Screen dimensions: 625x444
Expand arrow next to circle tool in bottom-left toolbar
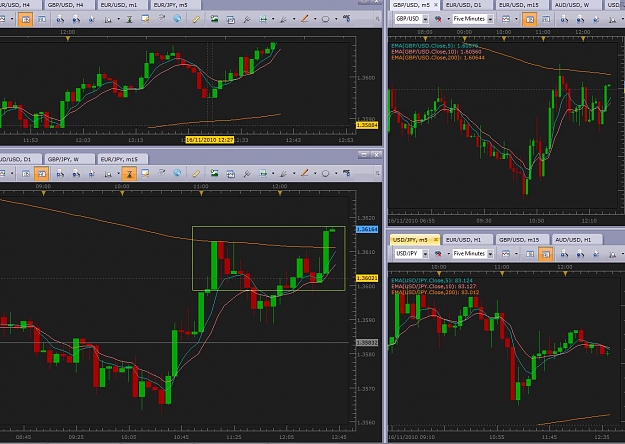pyautogui.click(x=336, y=173)
